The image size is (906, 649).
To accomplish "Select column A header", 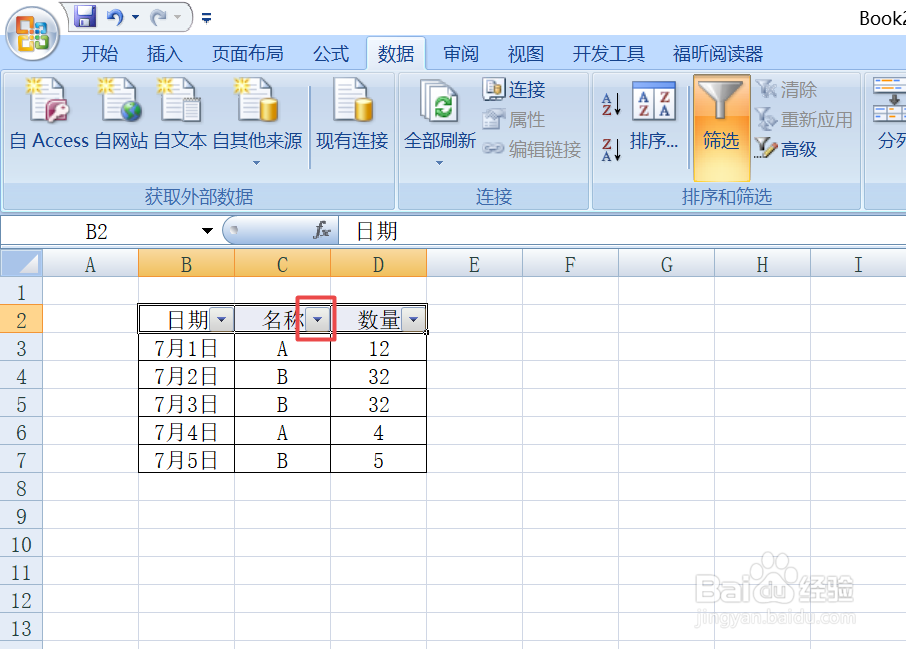I will pos(91,264).
